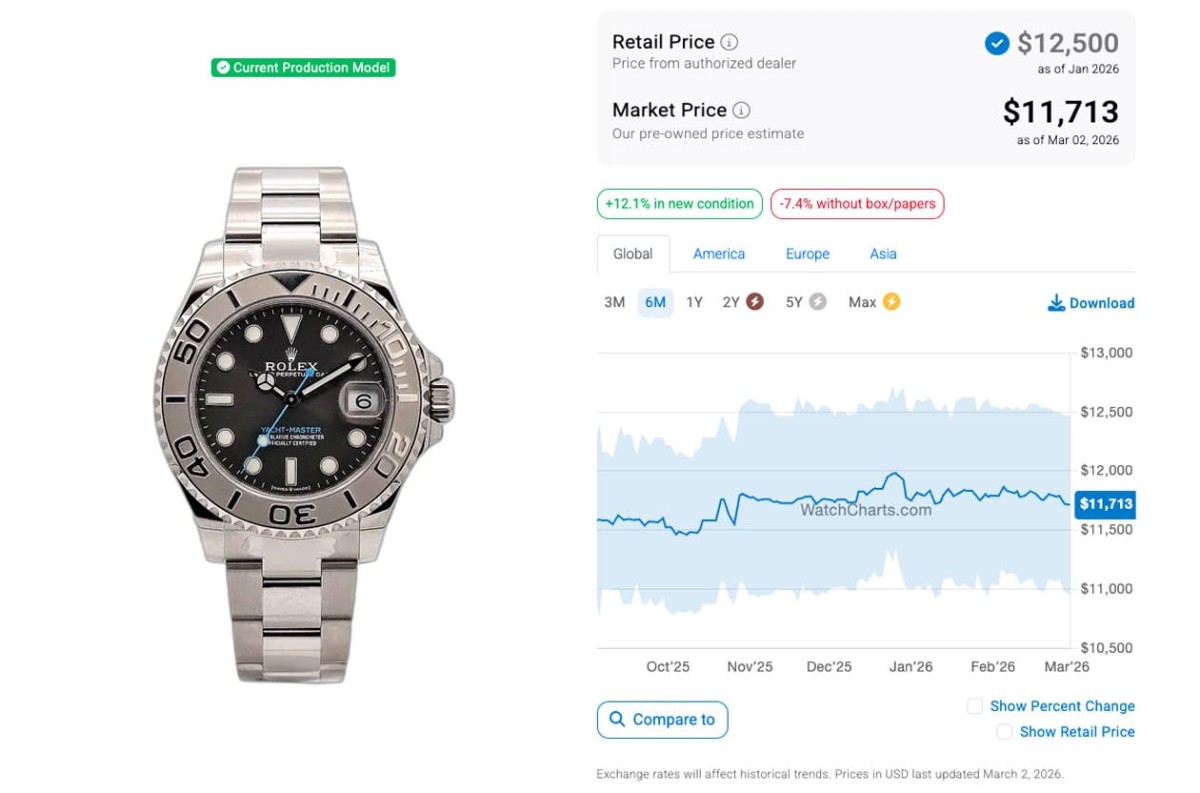Switch chart range to 1Y
The width and height of the screenshot is (1200, 793).
[694, 302]
